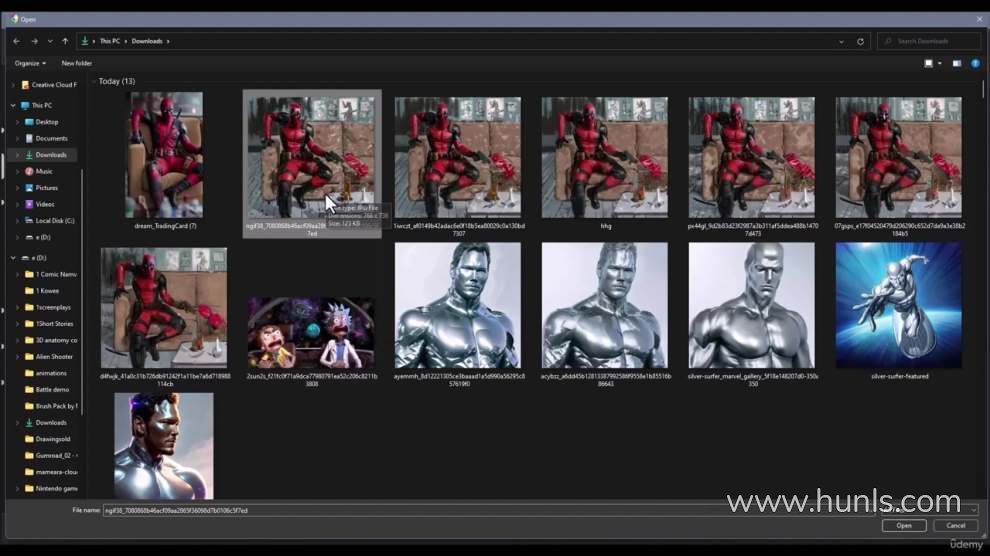Screen dimensions: 990x556
Task: Click 'Downloads' in address breadcrumb
Action: point(147,41)
